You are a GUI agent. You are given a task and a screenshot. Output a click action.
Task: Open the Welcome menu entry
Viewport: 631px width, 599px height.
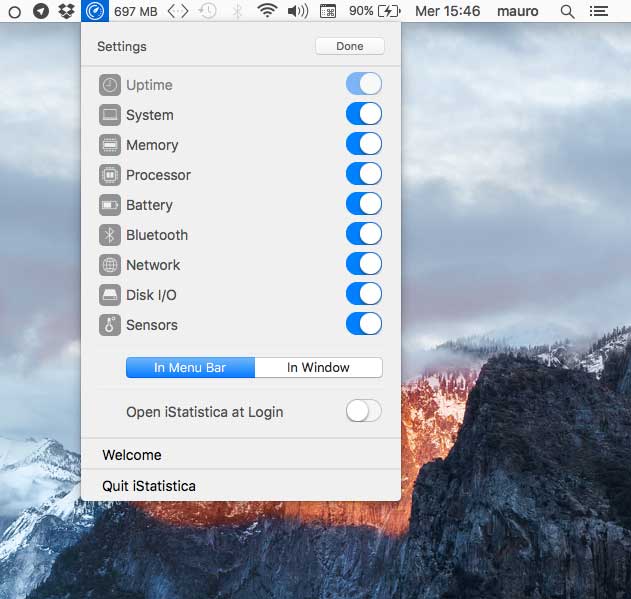tap(241, 455)
